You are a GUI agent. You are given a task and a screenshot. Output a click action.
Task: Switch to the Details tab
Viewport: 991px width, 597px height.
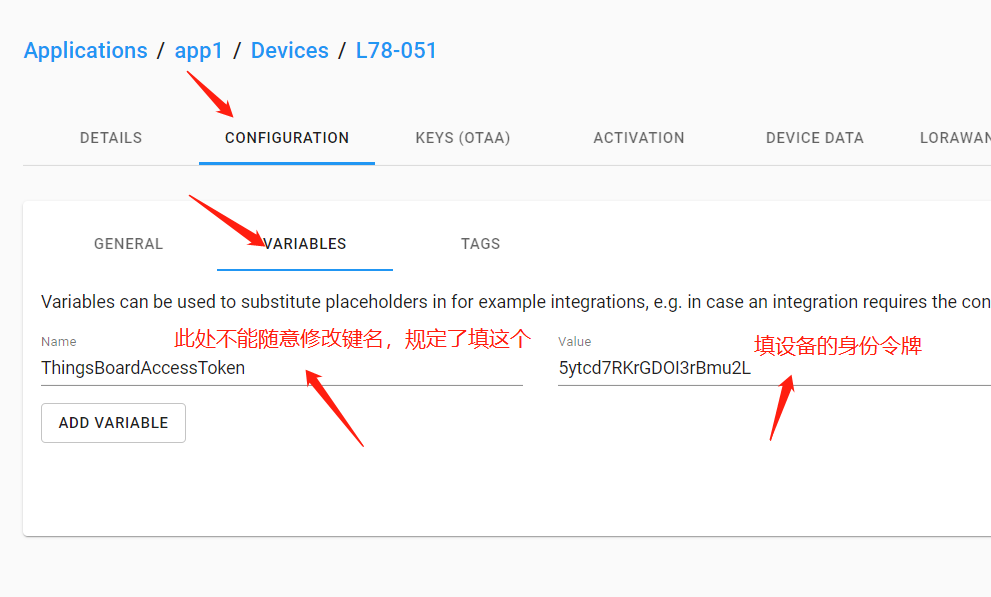(x=111, y=138)
